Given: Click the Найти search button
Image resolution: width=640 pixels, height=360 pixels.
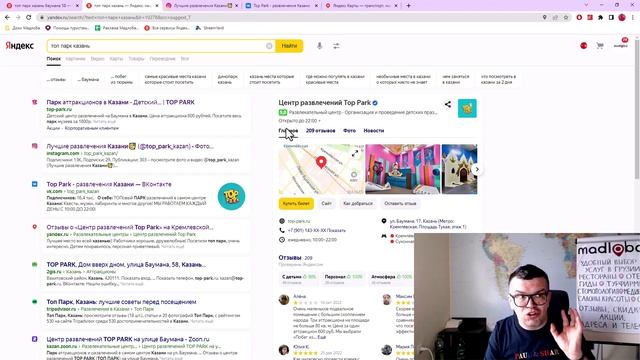Looking at the screenshot, I should click(x=289, y=46).
